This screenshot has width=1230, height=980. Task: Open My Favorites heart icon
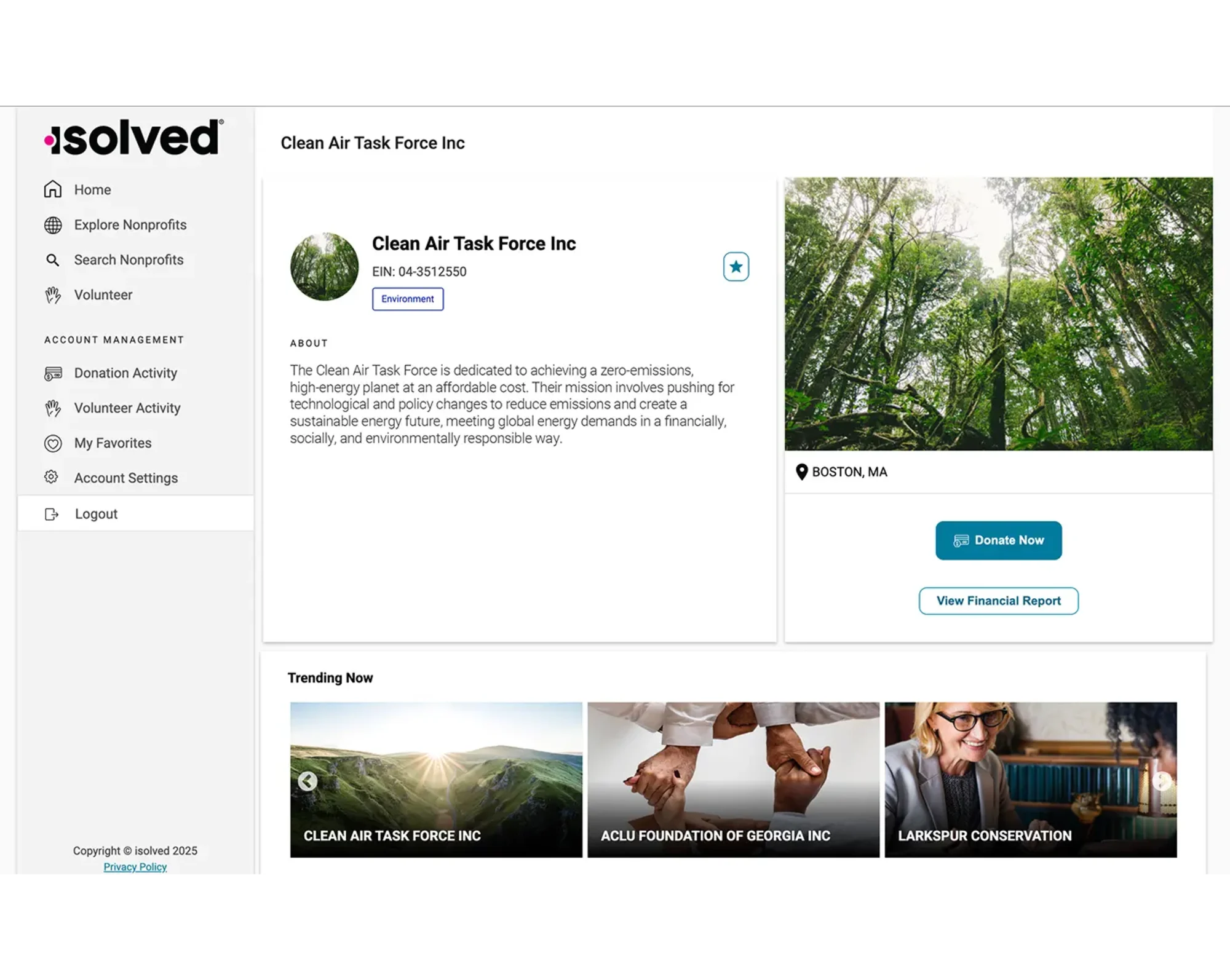pyautogui.click(x=53, y=443)
